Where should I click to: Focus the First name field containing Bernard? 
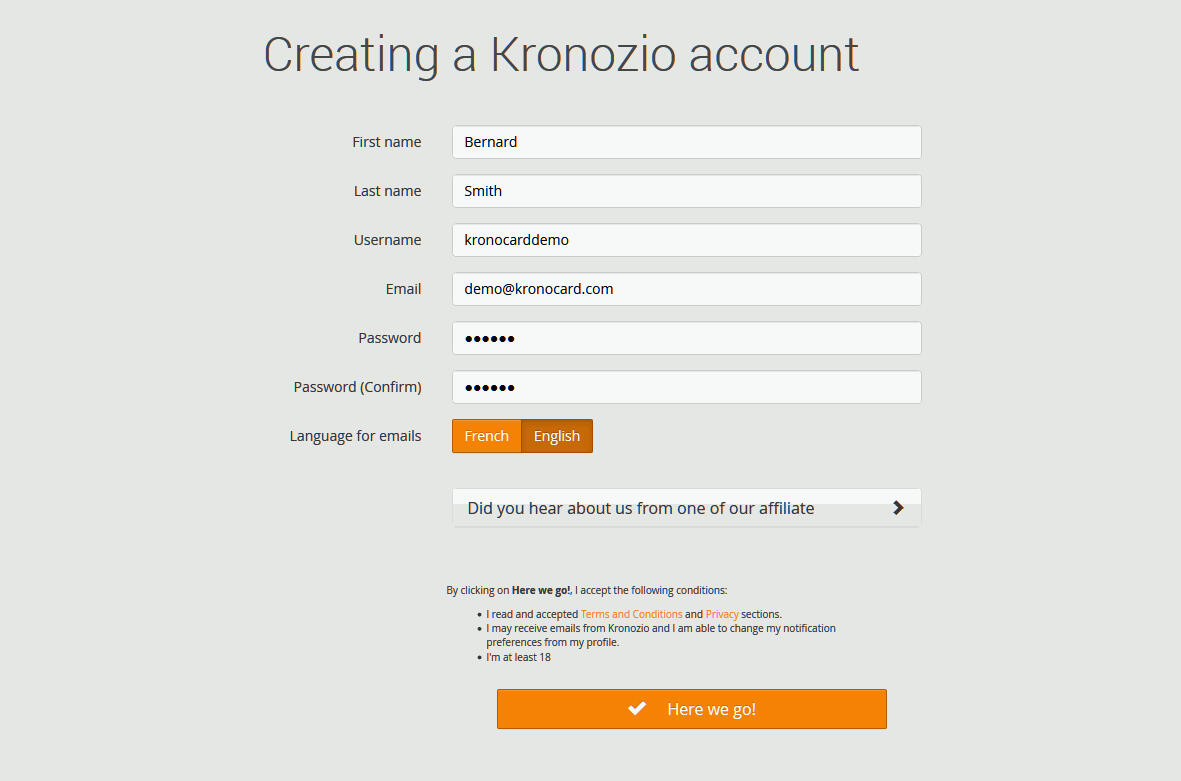[686, 142]
